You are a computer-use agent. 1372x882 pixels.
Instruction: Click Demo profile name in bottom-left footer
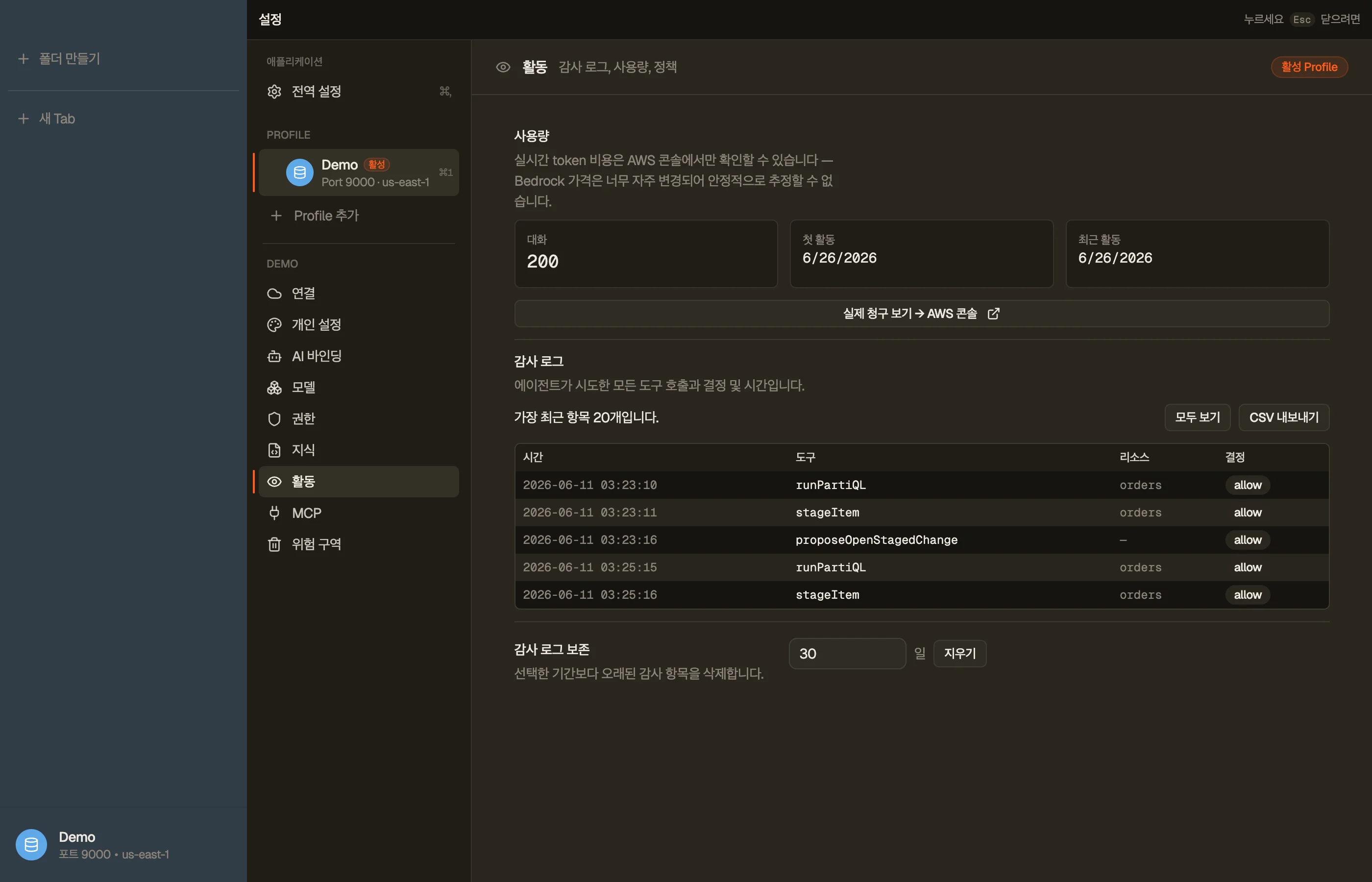[x=77, y=837]
